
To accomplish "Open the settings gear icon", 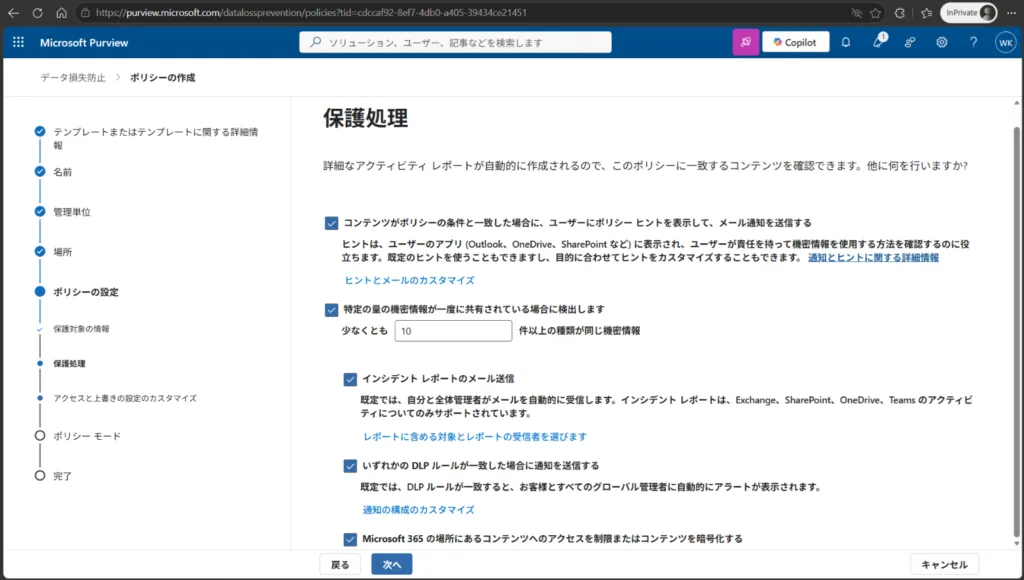I will (941, 42).
